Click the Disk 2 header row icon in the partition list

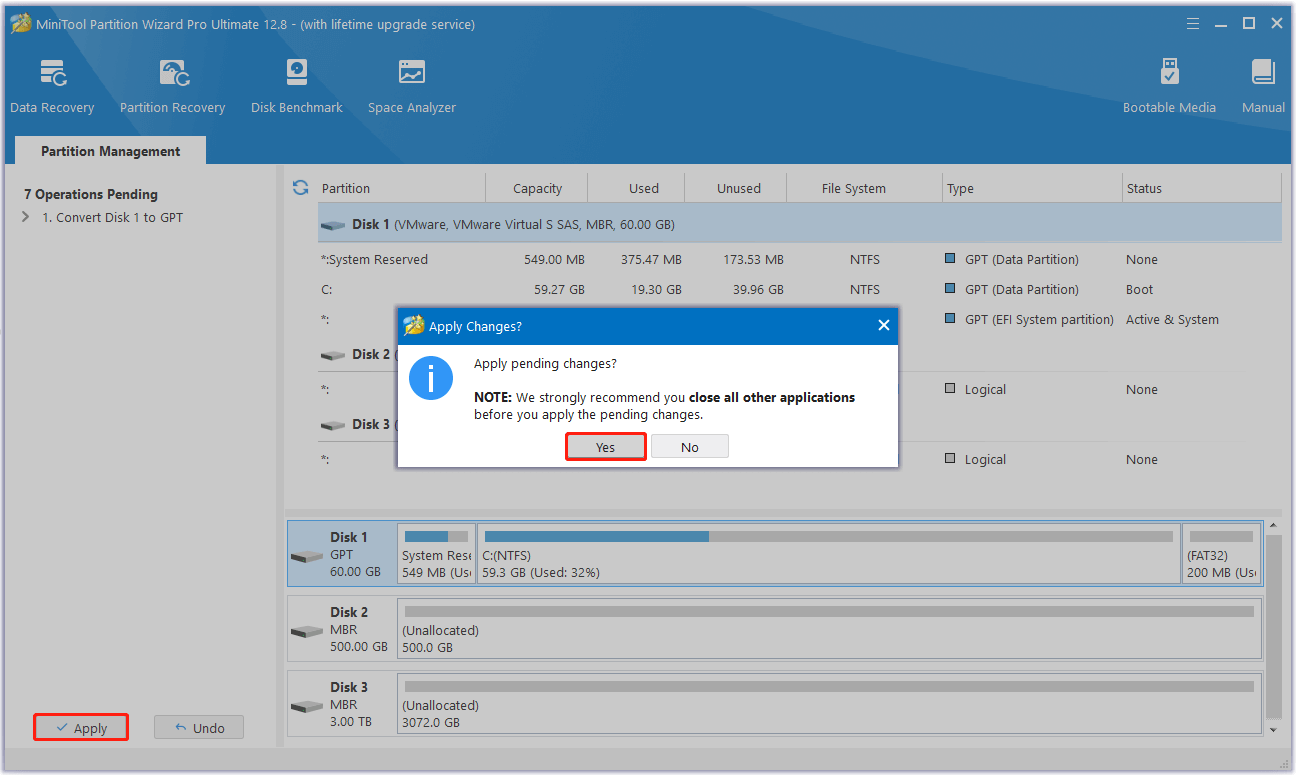click(x=332, y=355)
